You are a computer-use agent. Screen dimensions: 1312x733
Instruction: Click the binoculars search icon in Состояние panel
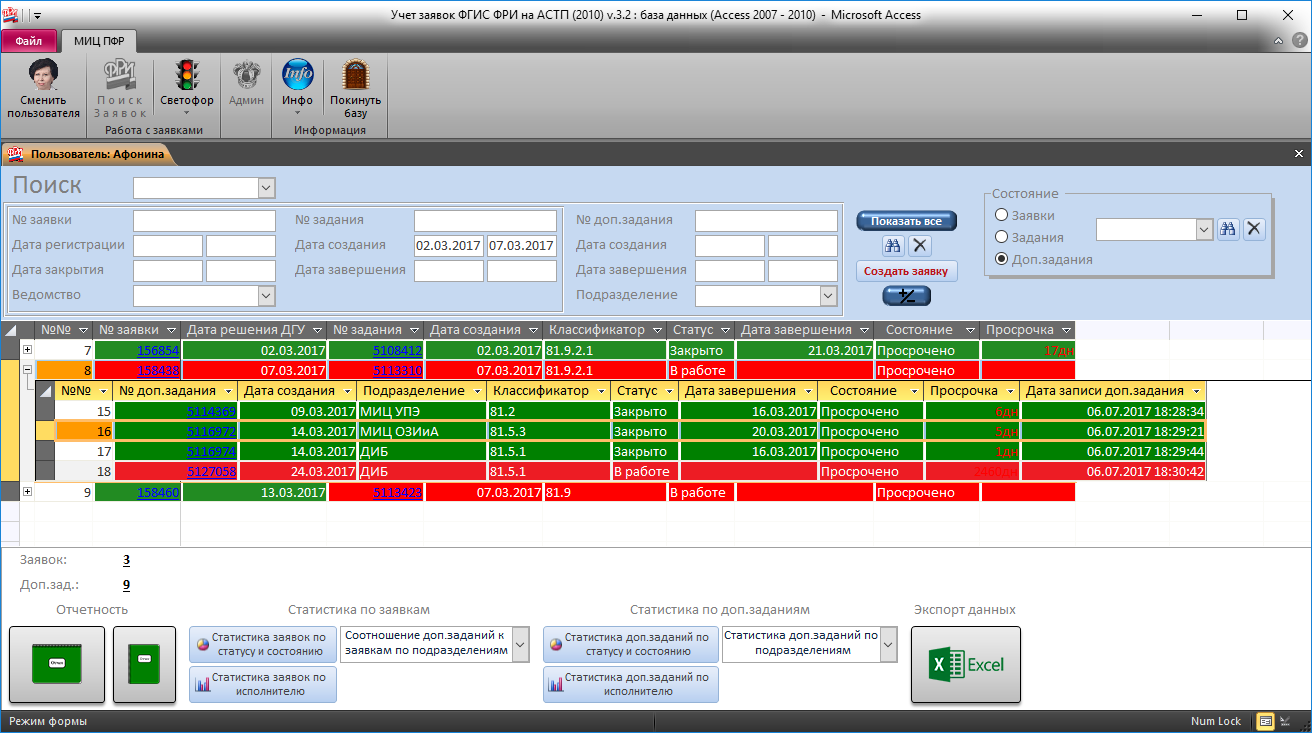1228,229
